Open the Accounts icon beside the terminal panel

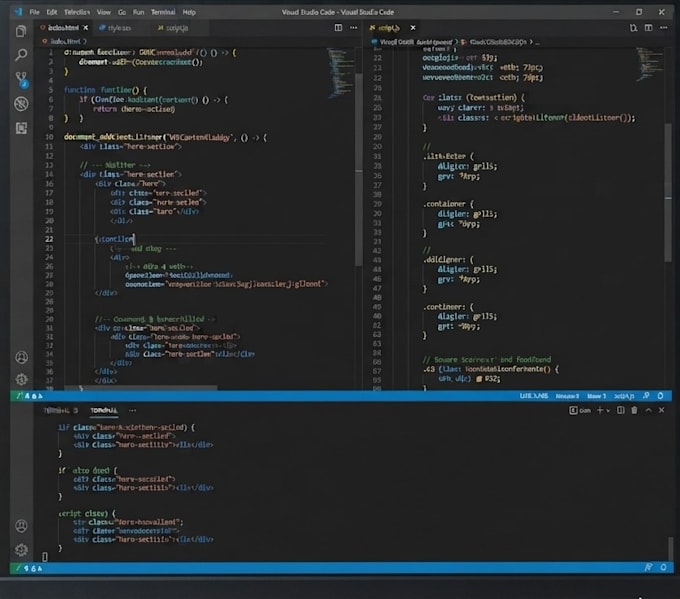click(21, 526)
